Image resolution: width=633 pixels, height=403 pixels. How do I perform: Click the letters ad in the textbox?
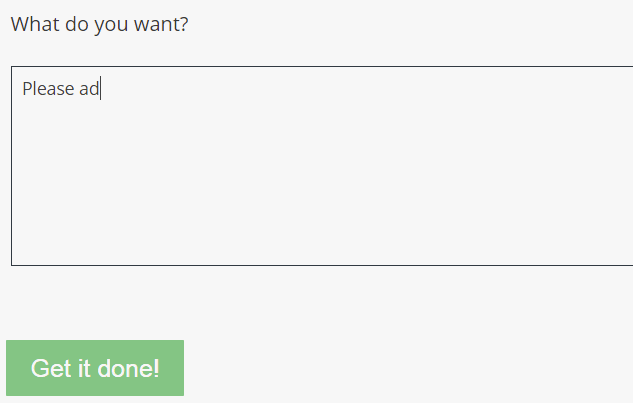(89, 88)
